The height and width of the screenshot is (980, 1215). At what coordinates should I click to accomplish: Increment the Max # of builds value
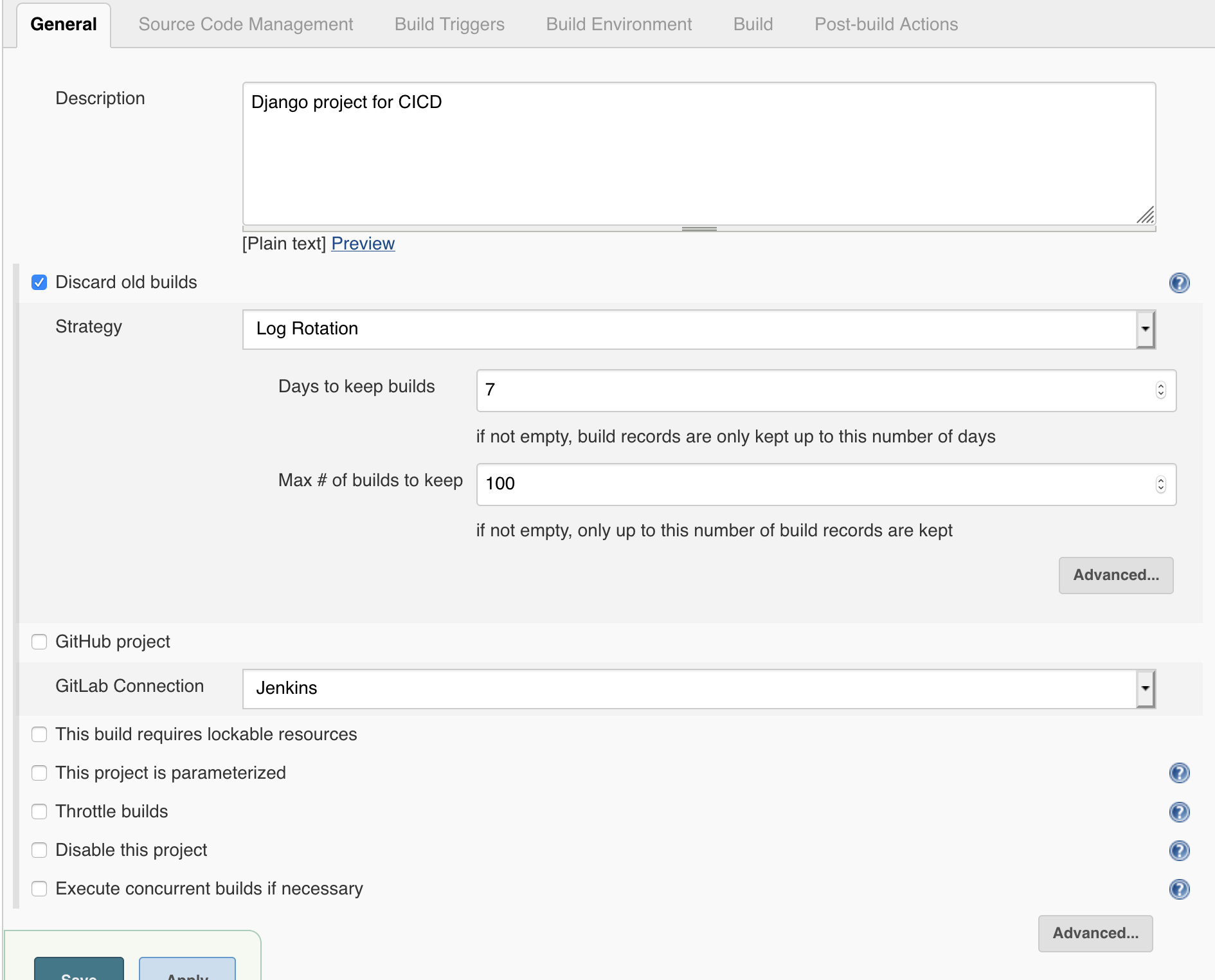pyautogui.click(x=1160, y=480)
